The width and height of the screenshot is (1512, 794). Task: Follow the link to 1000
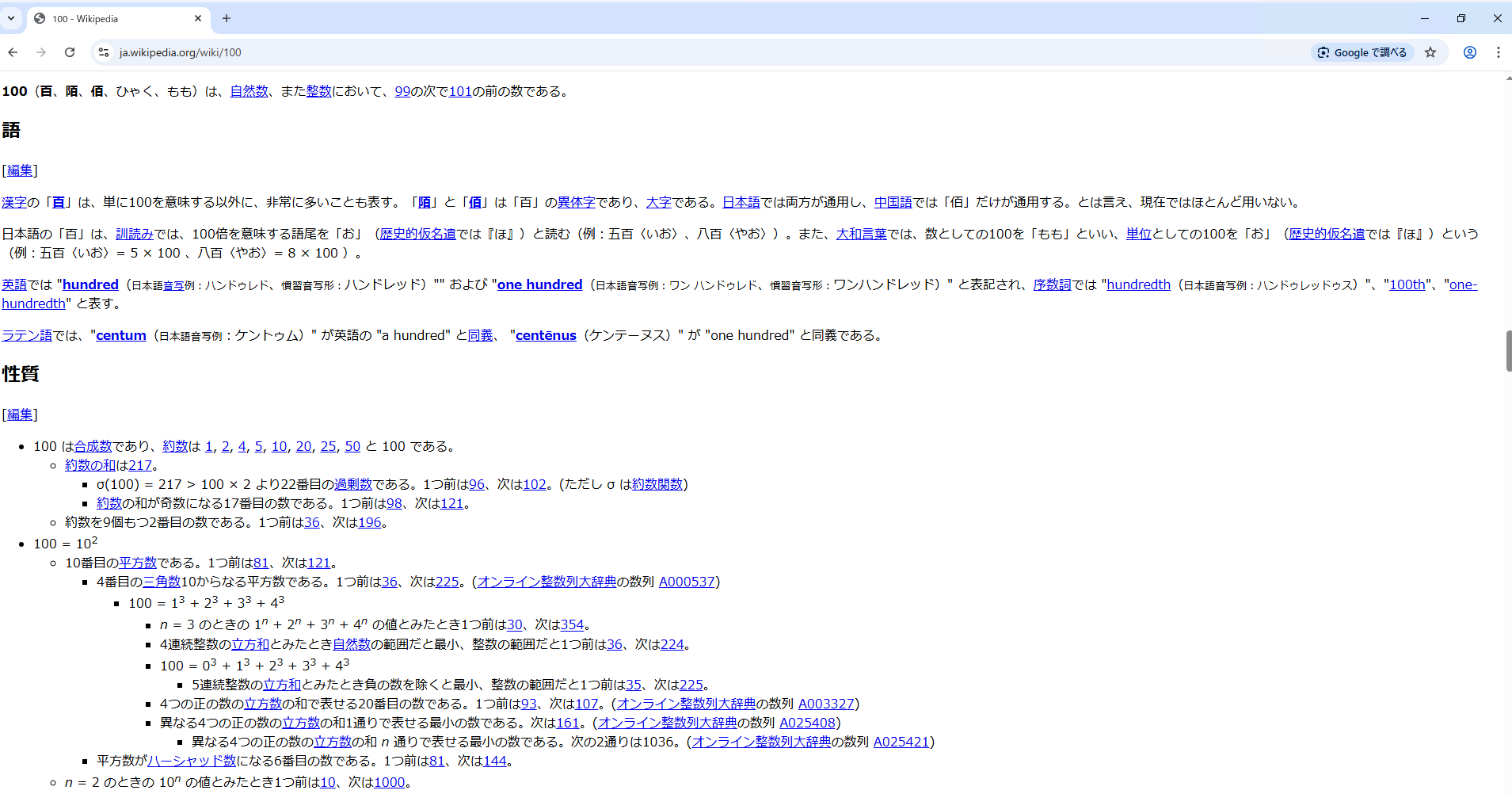(x=389, y=782)
